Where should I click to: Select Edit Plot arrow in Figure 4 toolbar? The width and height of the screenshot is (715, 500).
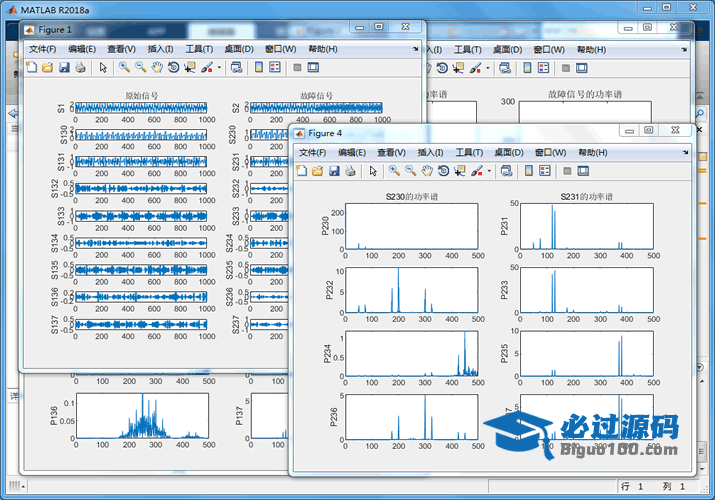click(373, 171)
